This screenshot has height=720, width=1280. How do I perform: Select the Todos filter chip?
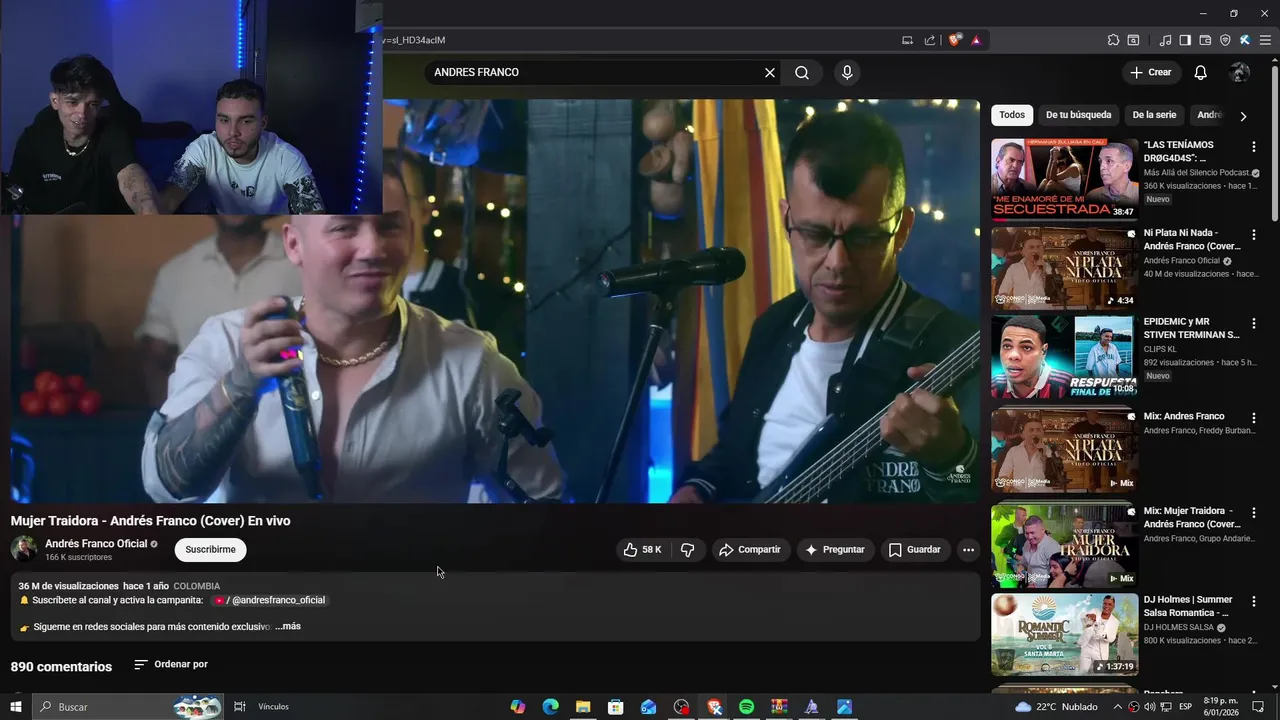pos(1012,115)
